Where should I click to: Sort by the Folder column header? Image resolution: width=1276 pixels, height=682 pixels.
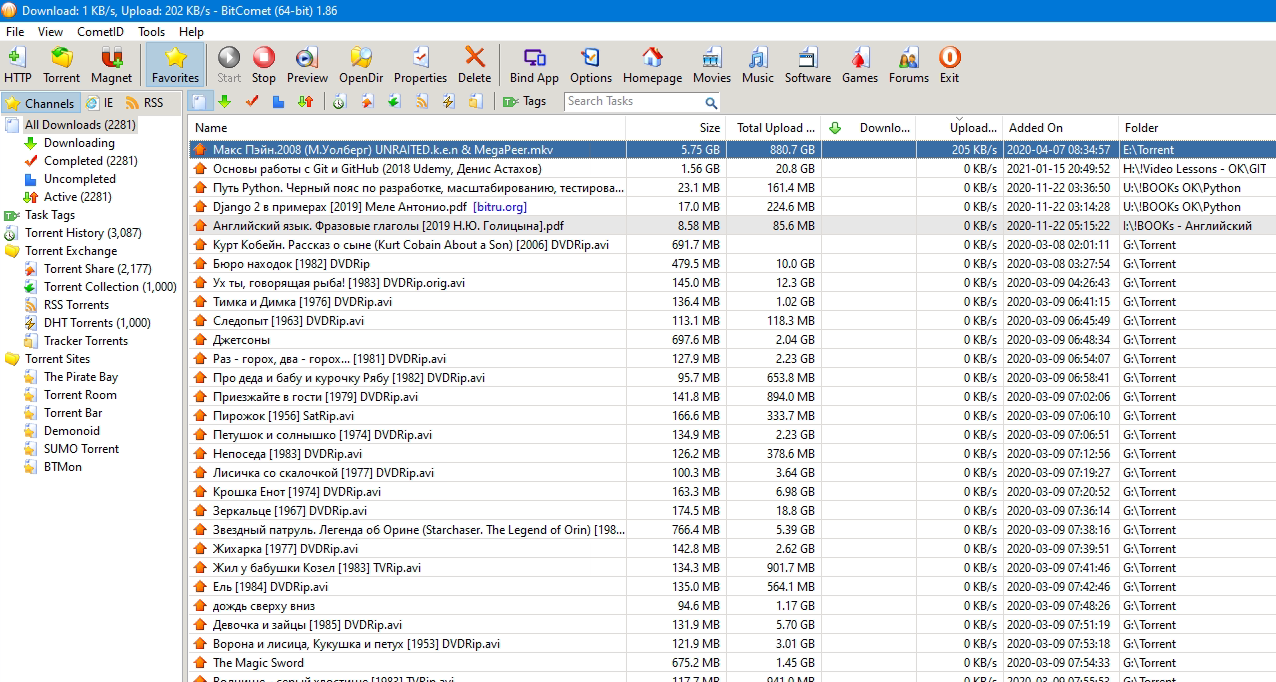(x=1197, y=128)
